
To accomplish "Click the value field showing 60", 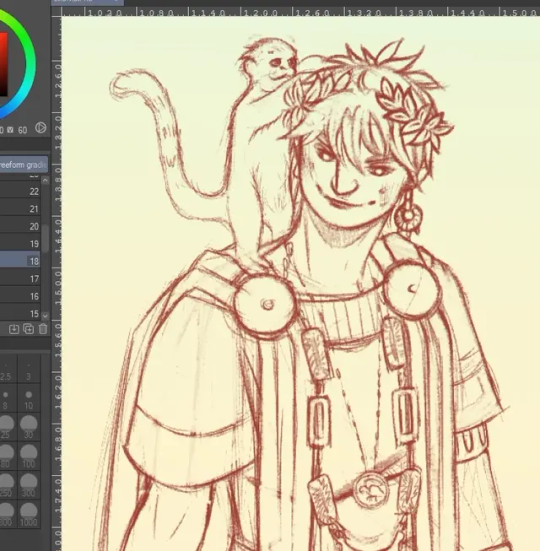I will click(22, 130).
